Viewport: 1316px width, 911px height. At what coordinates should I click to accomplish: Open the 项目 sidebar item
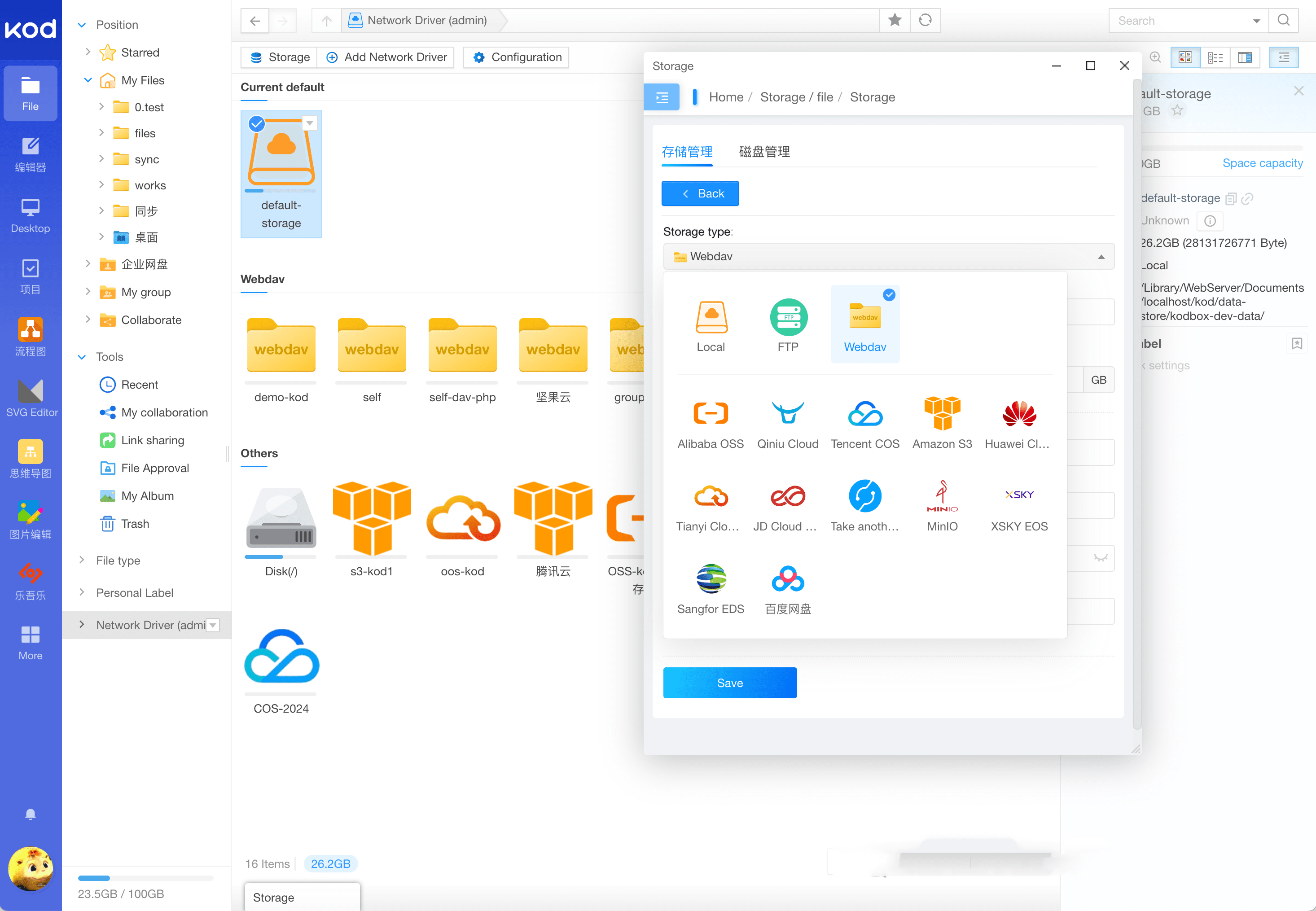pos(30,277)
